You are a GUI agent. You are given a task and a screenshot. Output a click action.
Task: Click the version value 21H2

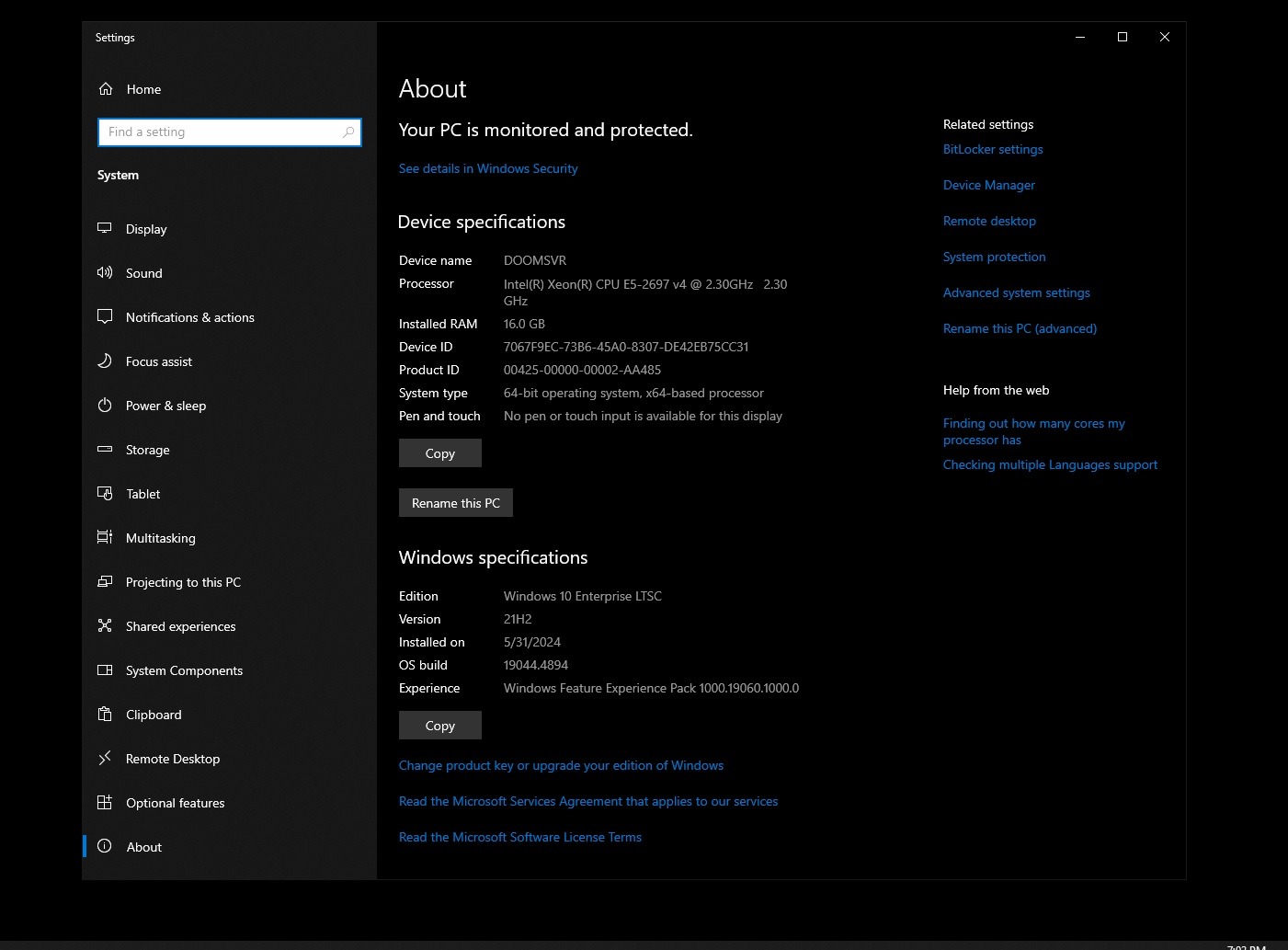click(518, 619)
